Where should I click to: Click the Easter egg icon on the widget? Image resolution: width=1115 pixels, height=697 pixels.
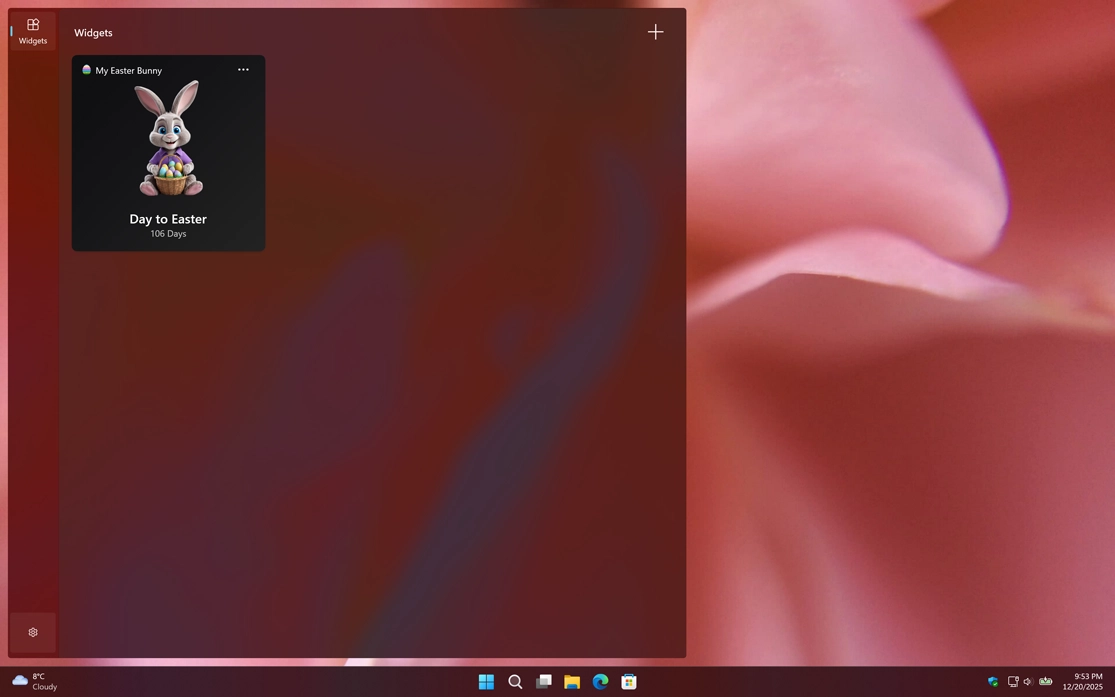pyautogui.click(x=87, y=70)
